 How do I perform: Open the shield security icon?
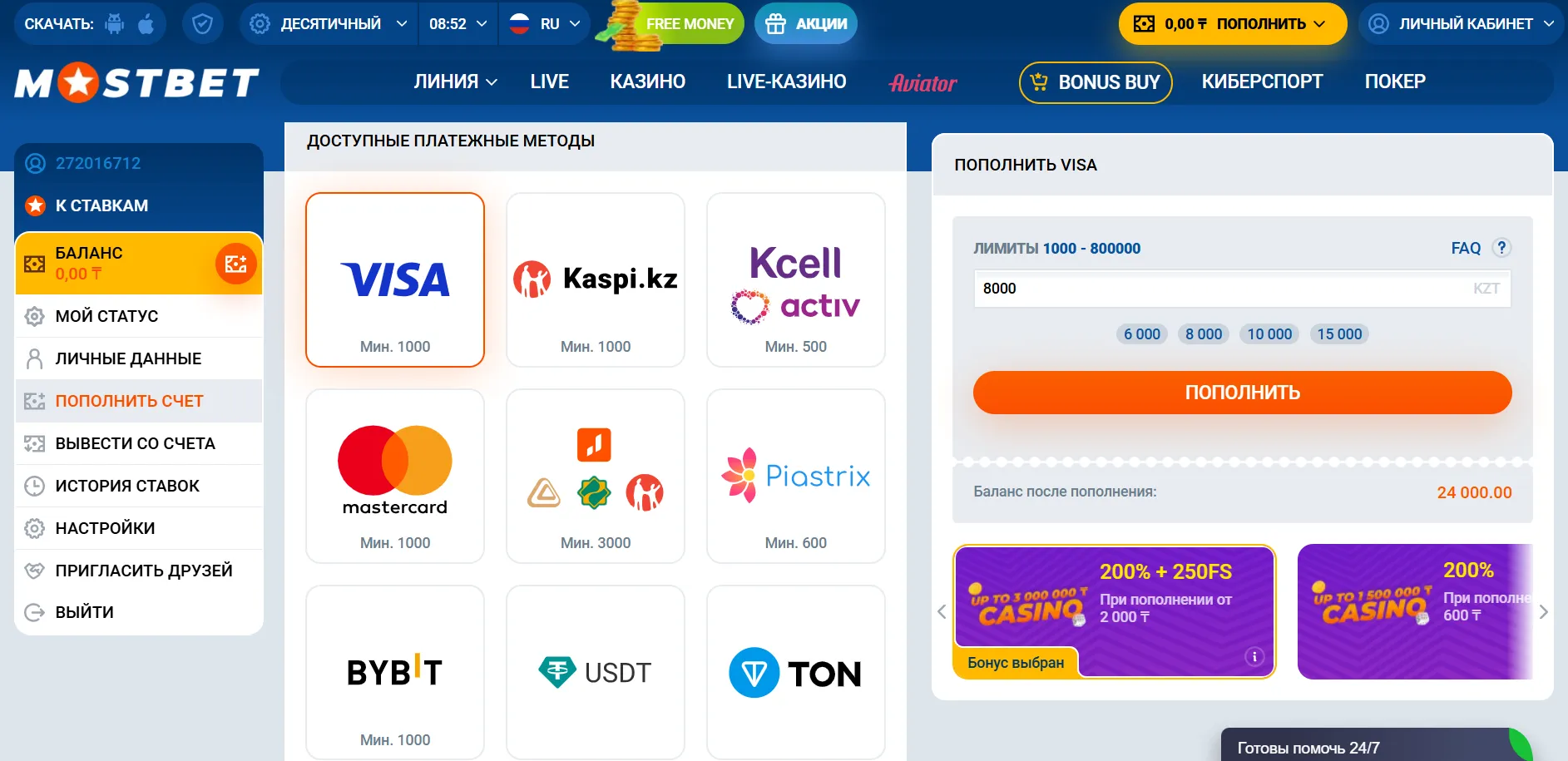[x=202, y=24]
